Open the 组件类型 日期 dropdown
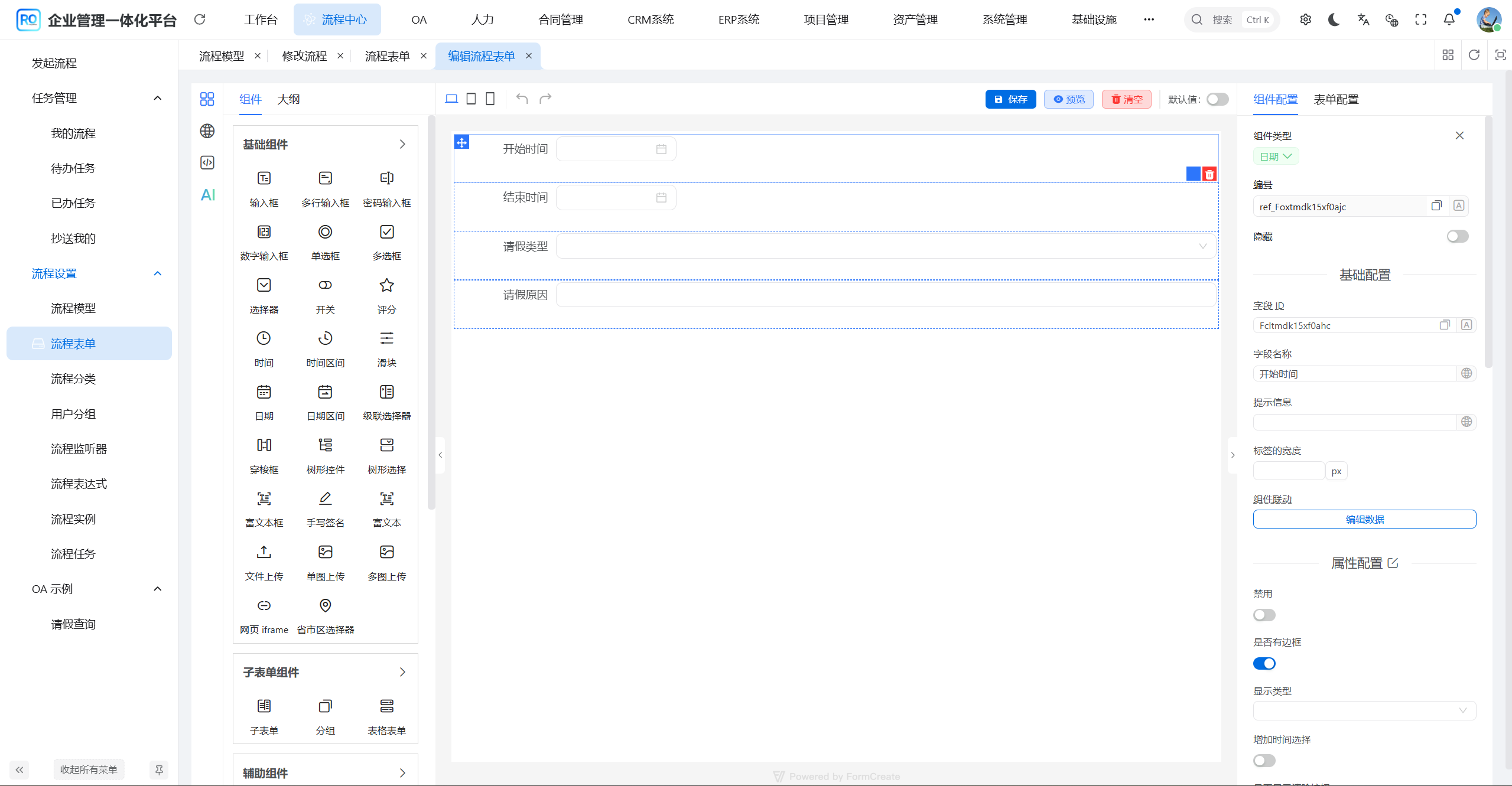 [x=1274, y=156]
